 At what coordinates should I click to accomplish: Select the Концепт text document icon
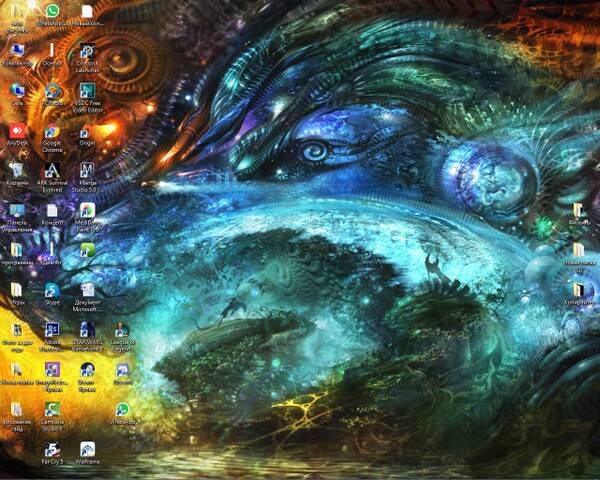point(52,211)
